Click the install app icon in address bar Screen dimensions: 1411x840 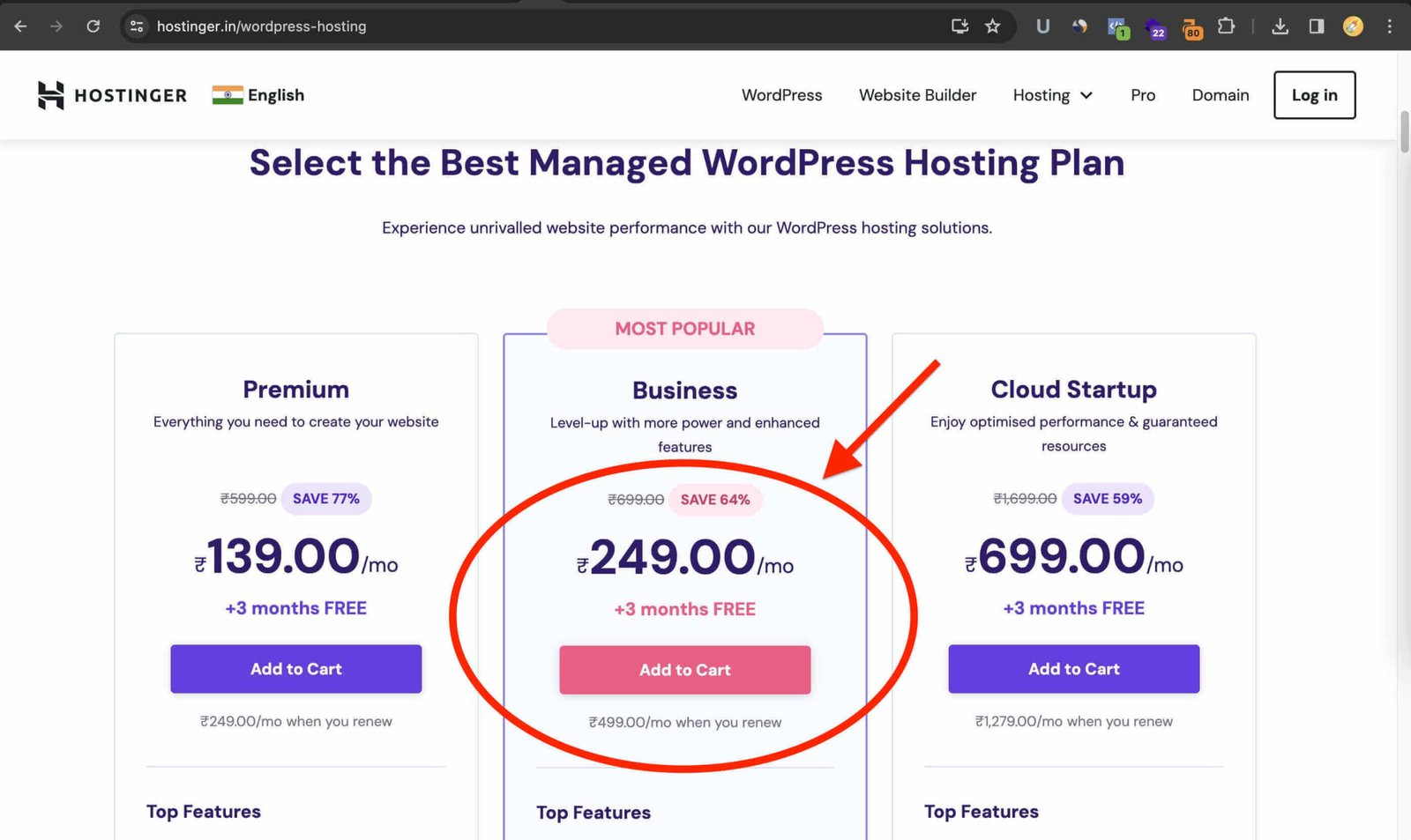tap(960, 26)
